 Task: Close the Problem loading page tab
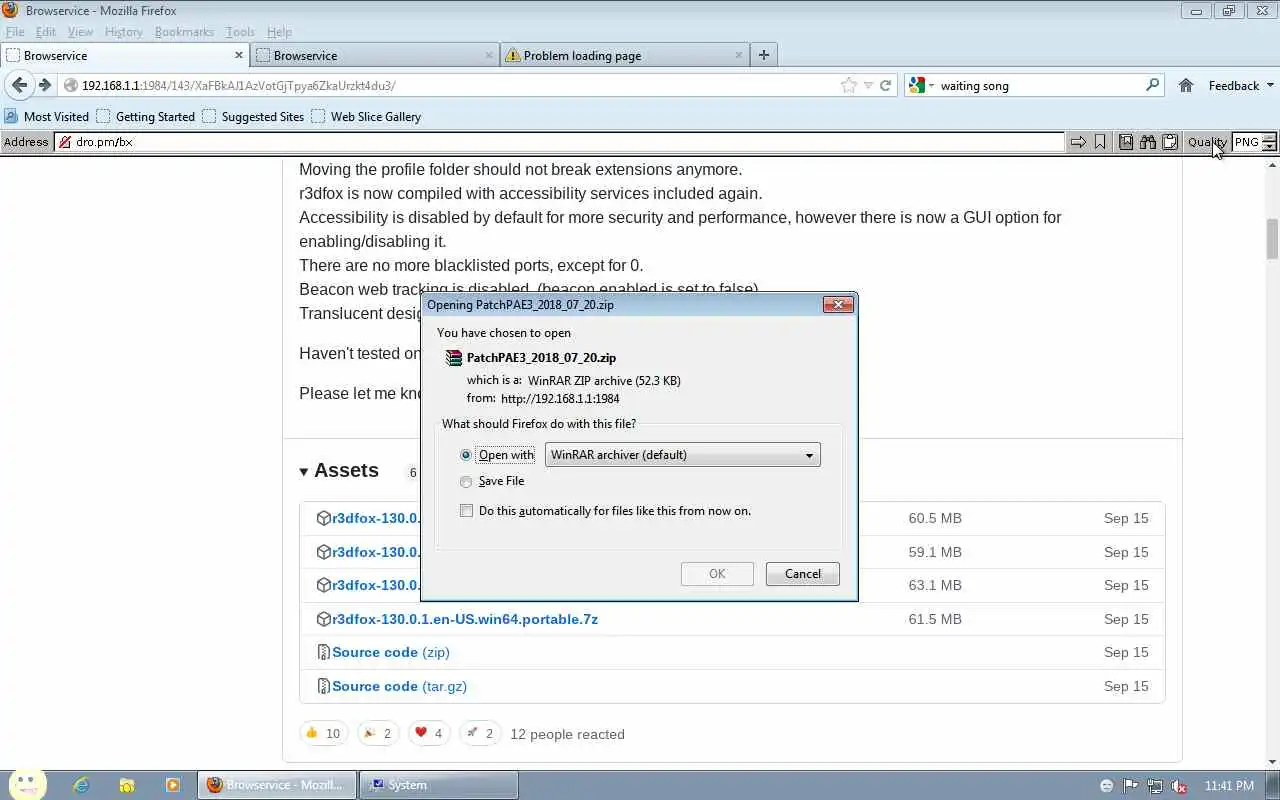coord(739,55)
